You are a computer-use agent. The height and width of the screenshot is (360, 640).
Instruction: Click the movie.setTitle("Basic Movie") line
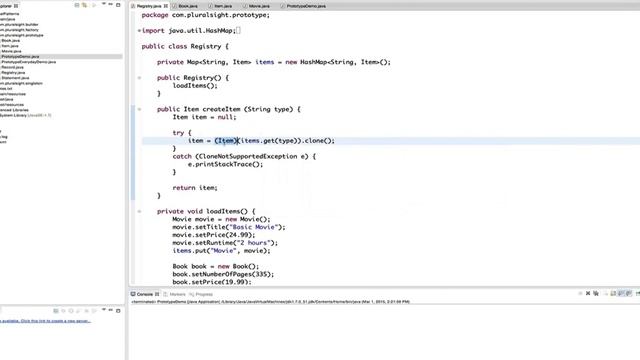229,227
